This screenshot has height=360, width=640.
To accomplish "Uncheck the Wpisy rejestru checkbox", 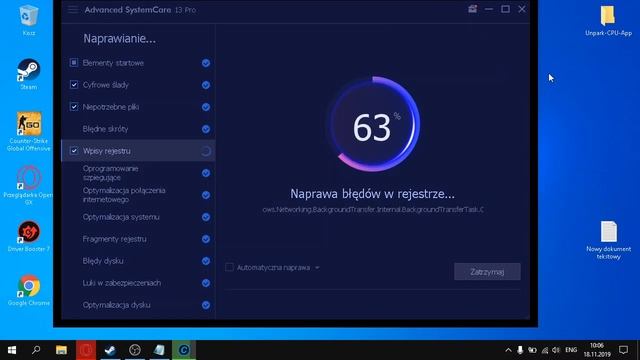I will pyautogui.click(x=74, y=151).
